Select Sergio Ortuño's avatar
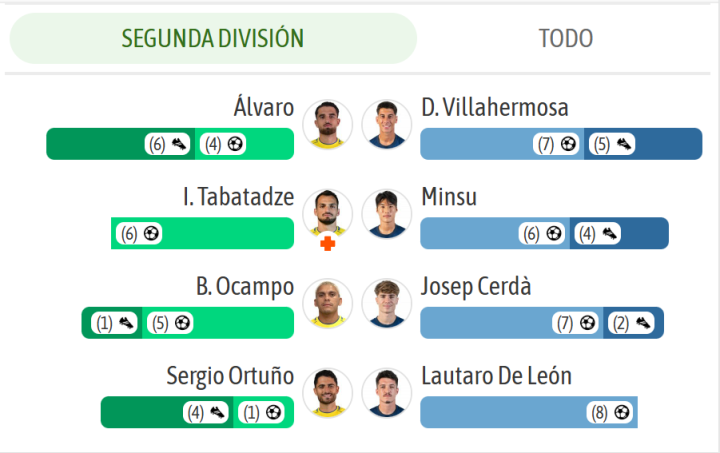720x453 pixels. point(327,392)
